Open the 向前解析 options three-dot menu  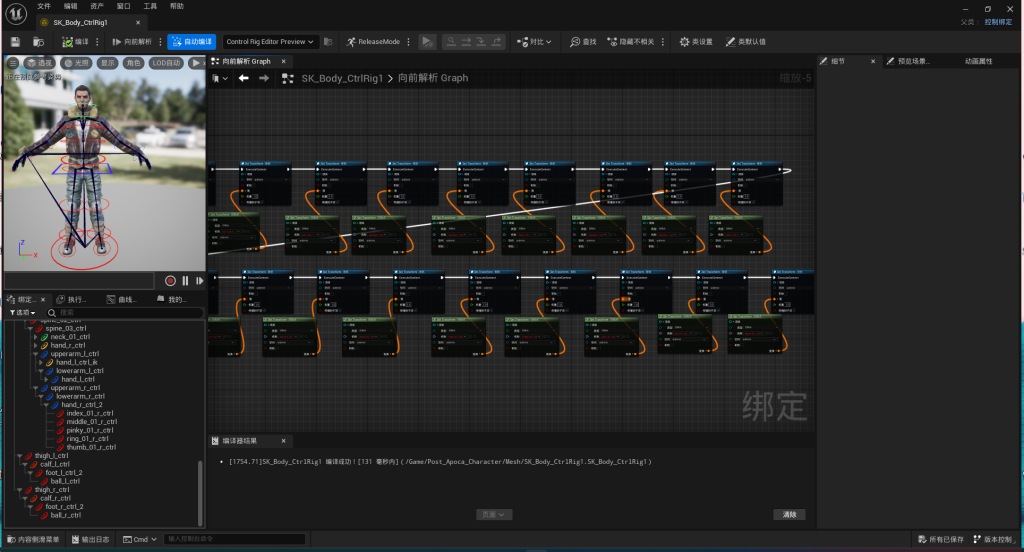coord(160,42)
